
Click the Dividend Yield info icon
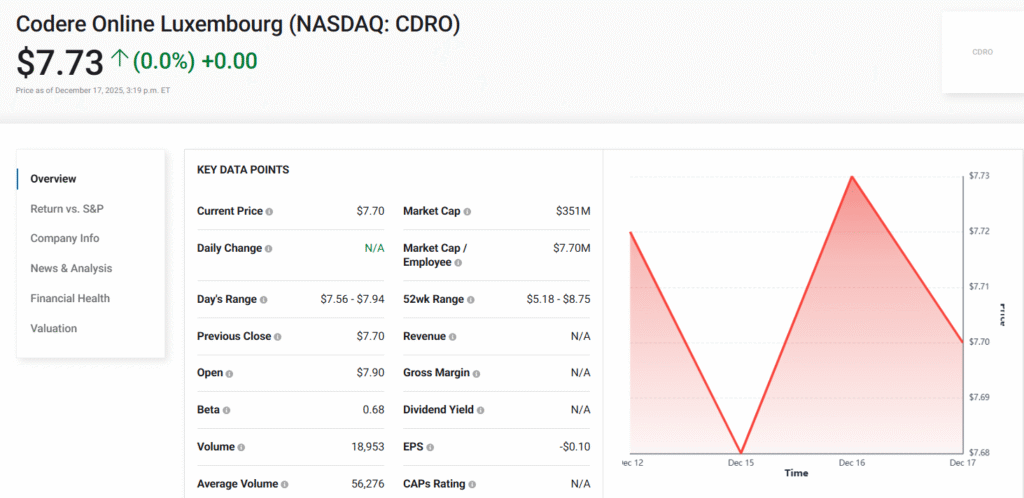[481, 410]
